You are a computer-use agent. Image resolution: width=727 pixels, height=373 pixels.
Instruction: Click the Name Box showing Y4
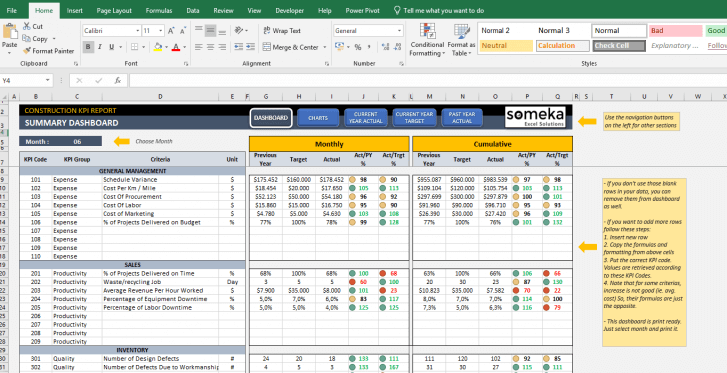pos(23,81)
